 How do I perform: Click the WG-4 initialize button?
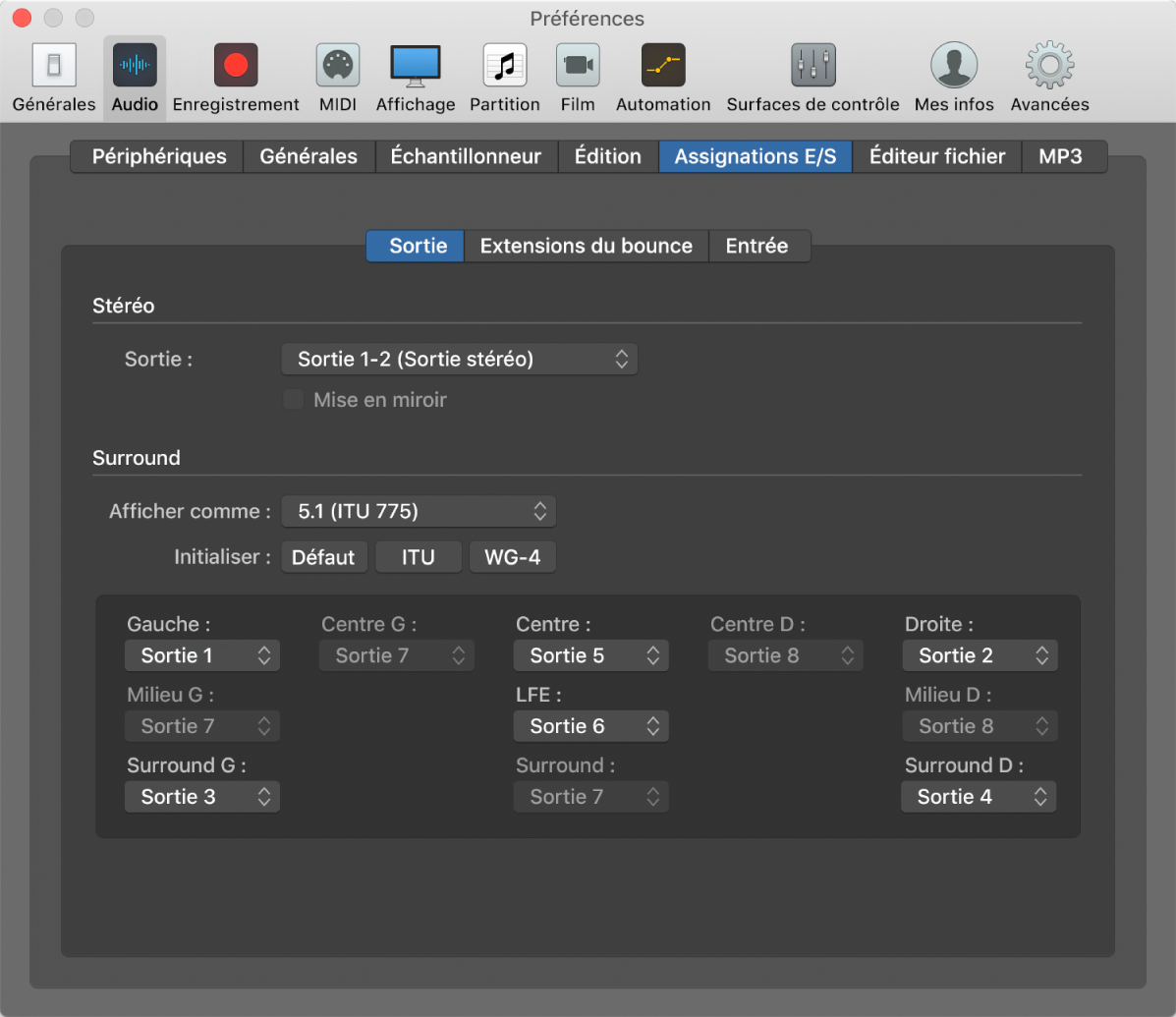[x=512, y=557]
